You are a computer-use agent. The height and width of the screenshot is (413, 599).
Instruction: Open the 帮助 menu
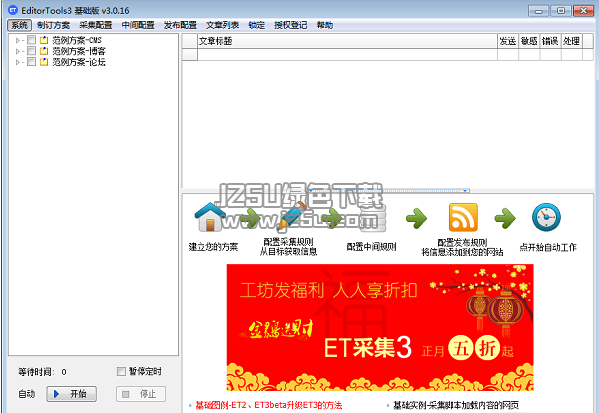325,25
